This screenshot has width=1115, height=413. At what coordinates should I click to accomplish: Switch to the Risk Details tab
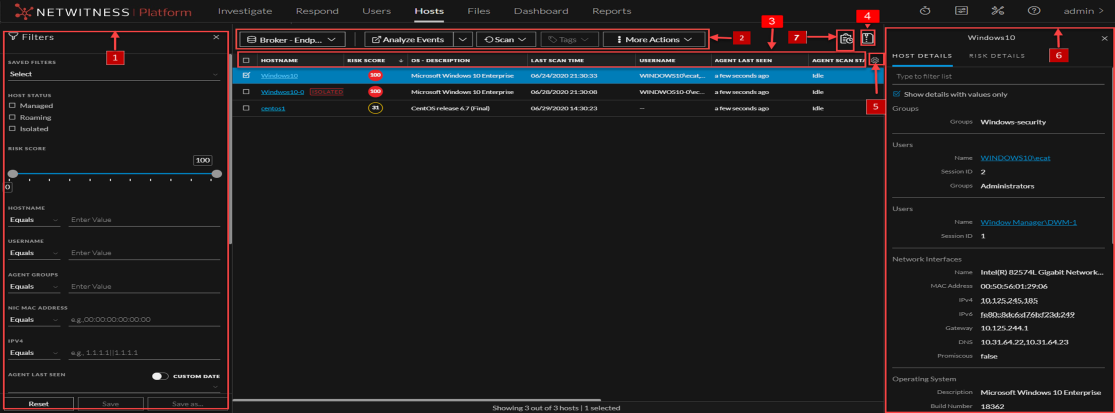tap(996, 56)
